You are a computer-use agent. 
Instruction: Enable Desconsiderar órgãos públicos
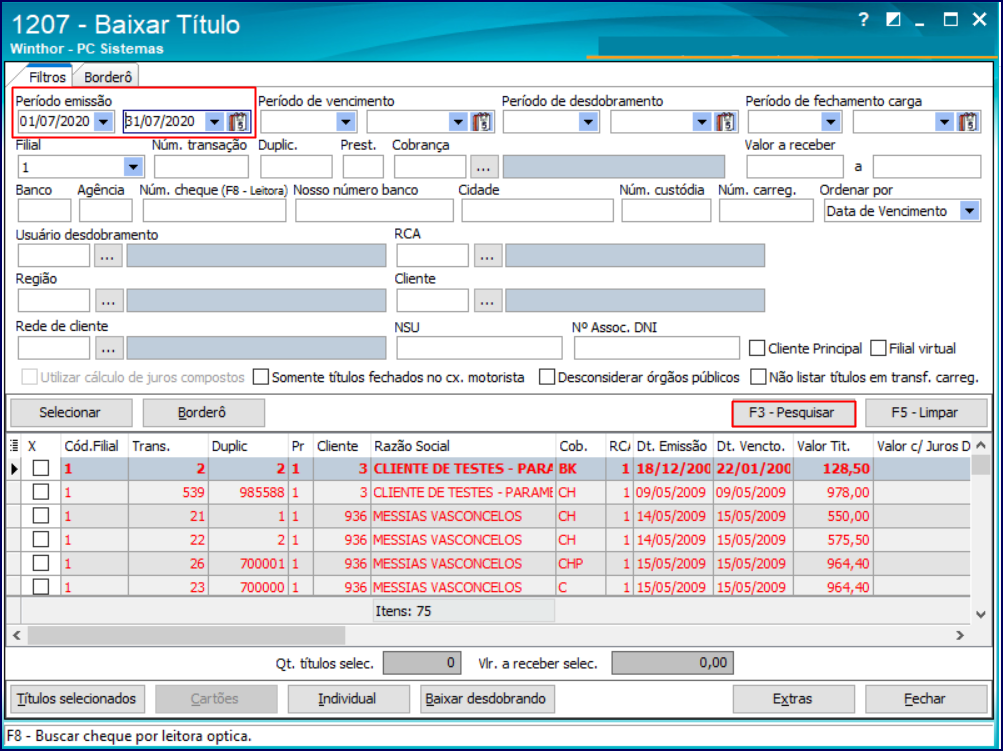tap(547, 377)
